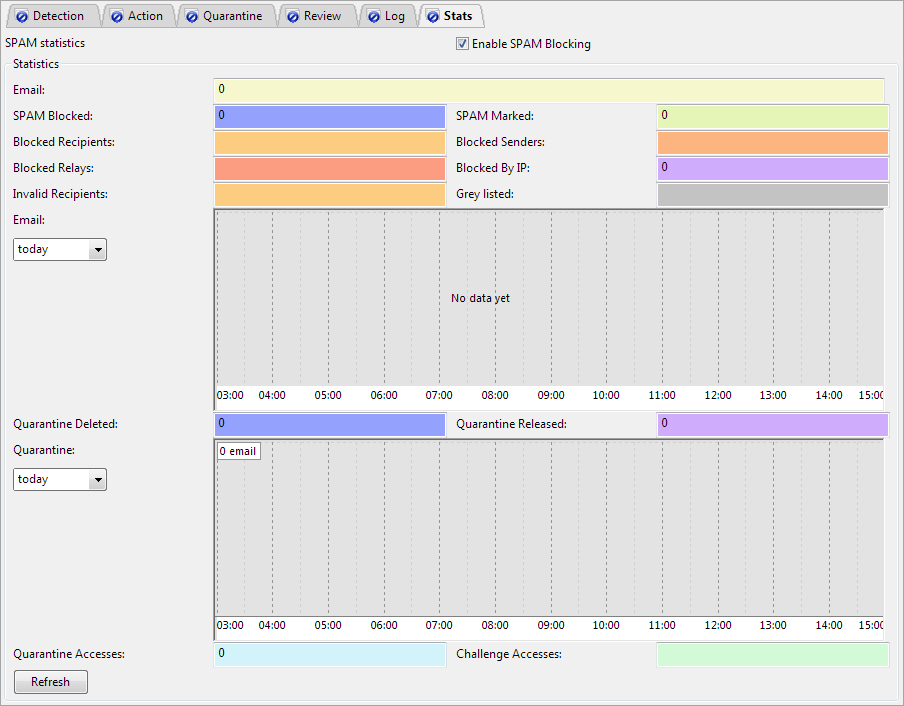Image resolution: width=904 pixels, height=706 pixels.
Task: Toggle the Enable SPAM Blocking checkbox
Action: [x=462, y=44]
